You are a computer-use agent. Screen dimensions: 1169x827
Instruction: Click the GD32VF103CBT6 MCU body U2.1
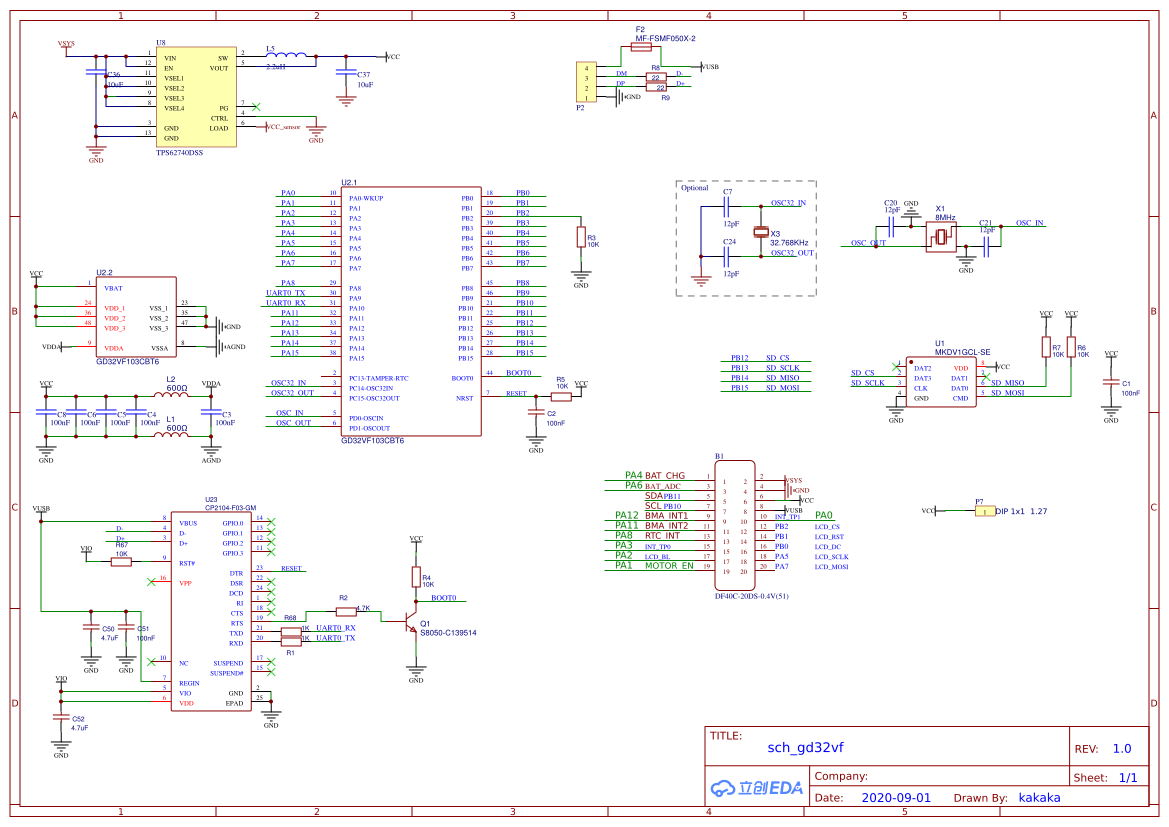(410, 311)
